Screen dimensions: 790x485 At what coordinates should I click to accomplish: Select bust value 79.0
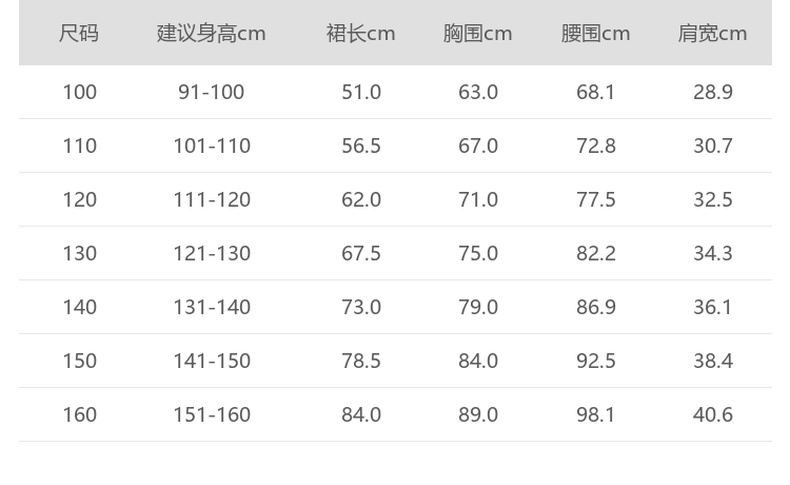click(478, 307)
